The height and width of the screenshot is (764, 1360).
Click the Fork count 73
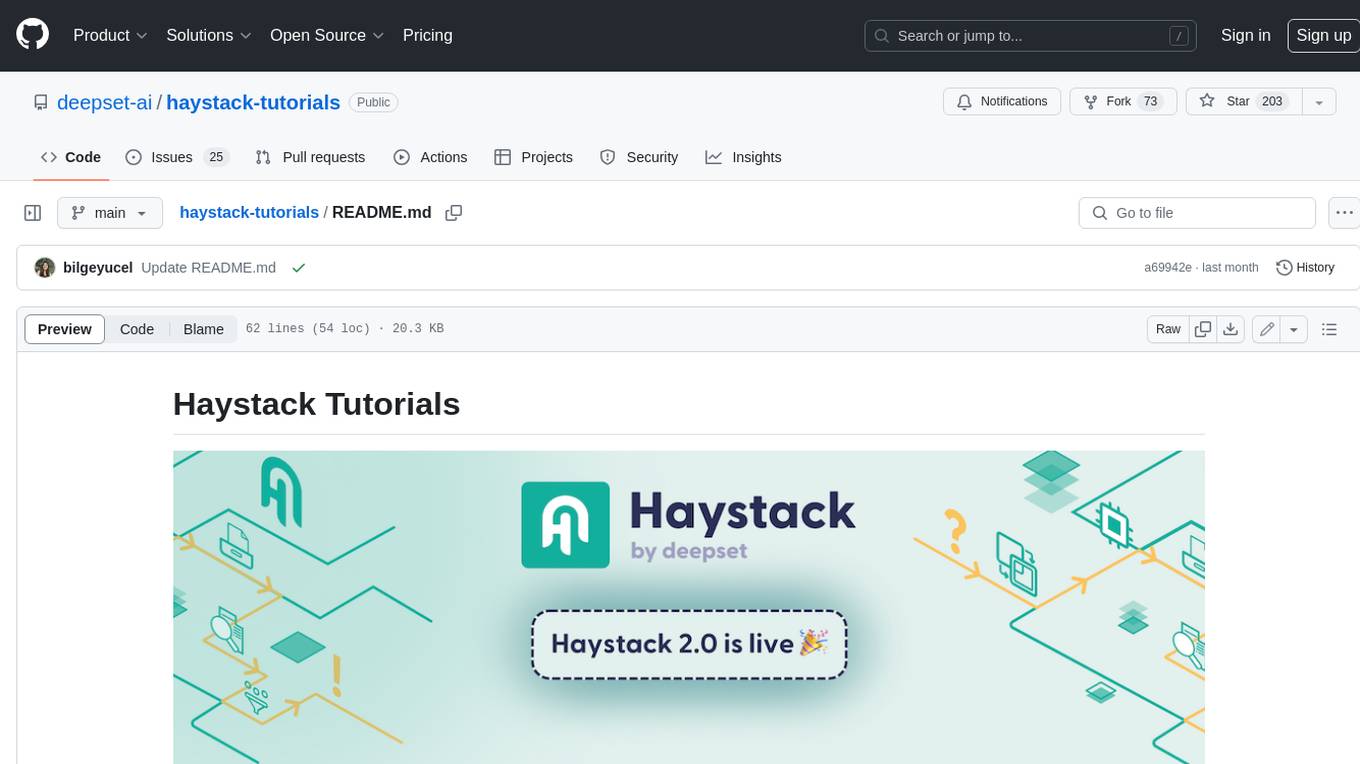click(x=1150, y=101)
